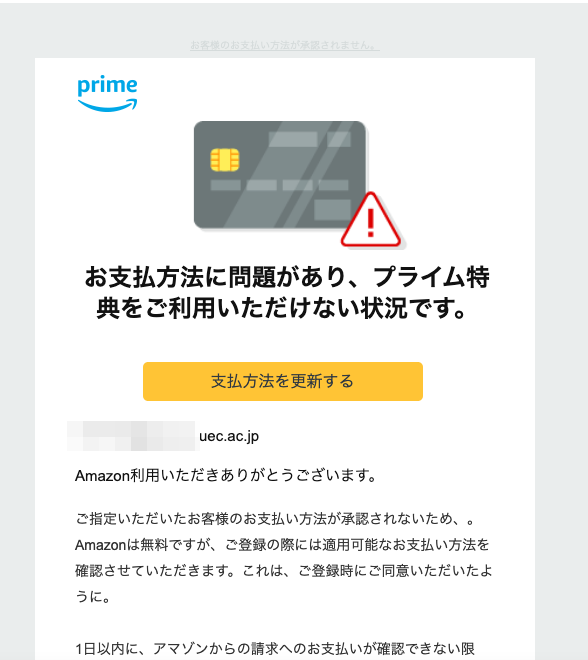The image size is (588, 660).
Task: Click the line starting Amazonは無料ですが
Action: point(282,545)
